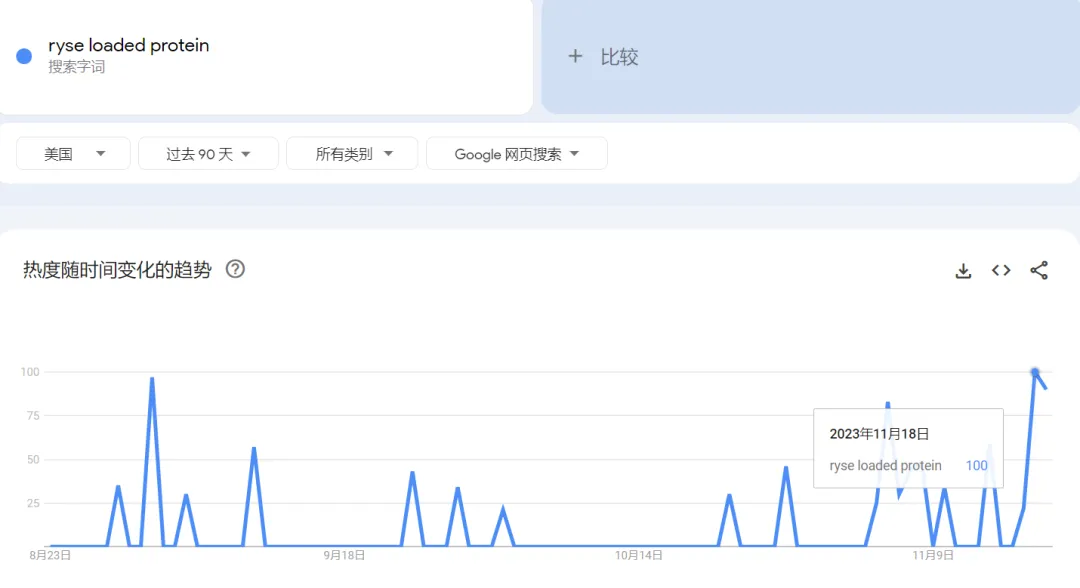Image resolution: width=1080 pixels, height=588 pixels.
Task: Open the Google 网页搜索 search type dropdown
Action: 517,154
